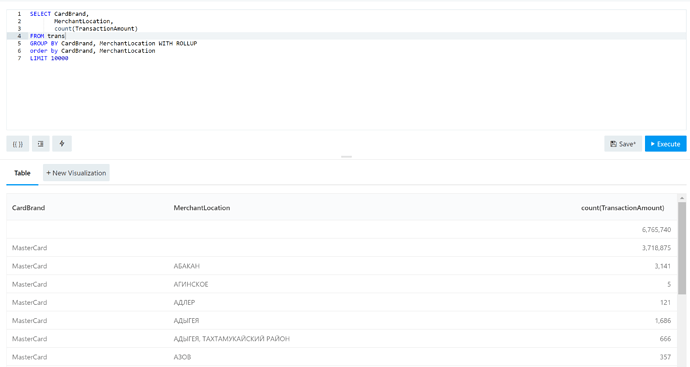Switch to the Table tab
Viewport: 690px width, 367px height.
[22, 173]
